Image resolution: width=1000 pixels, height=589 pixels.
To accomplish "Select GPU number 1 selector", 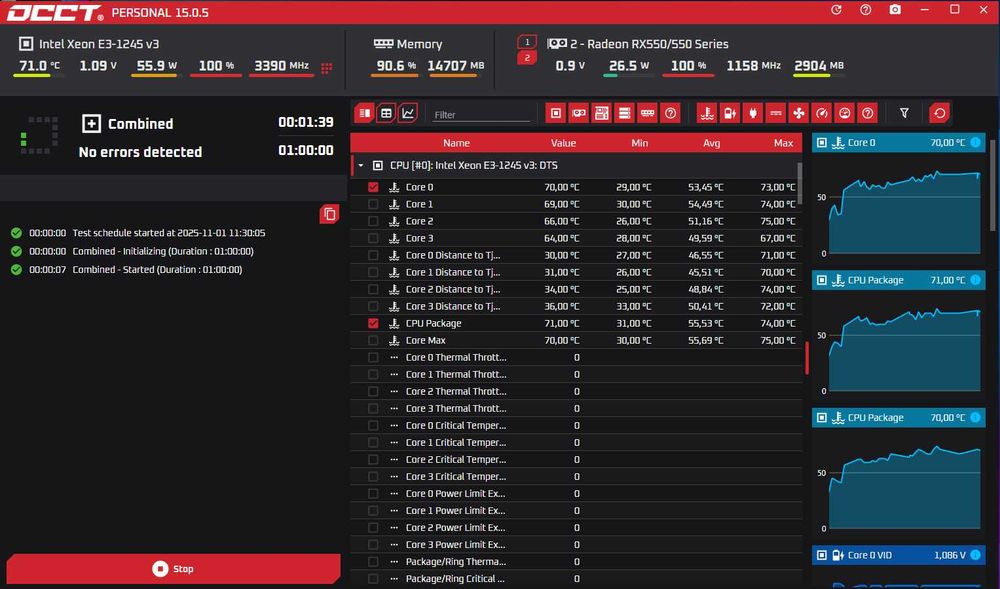I will click(527, 41).
